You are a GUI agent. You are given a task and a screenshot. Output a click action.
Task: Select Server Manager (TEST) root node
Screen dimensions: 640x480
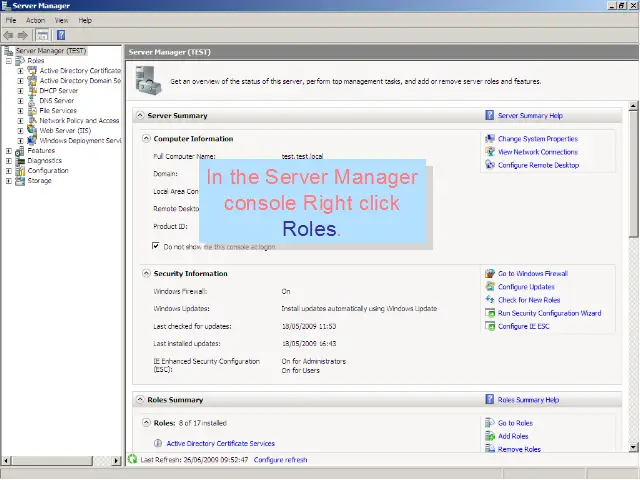point(51,51)
